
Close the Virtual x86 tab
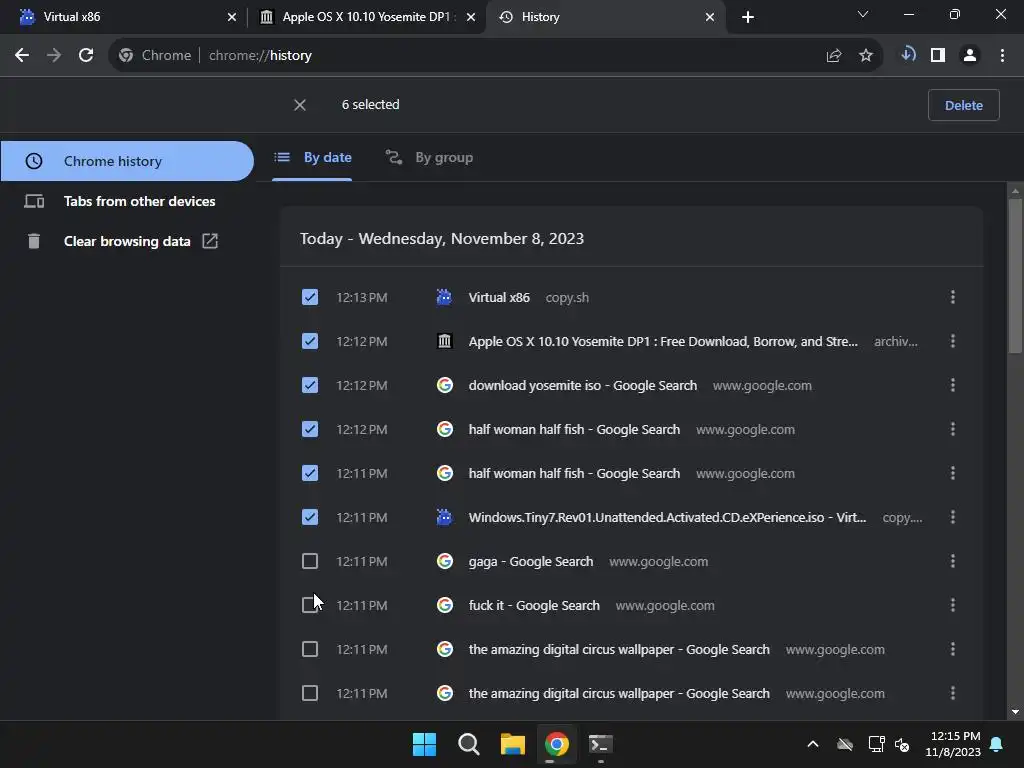(232, 17)
